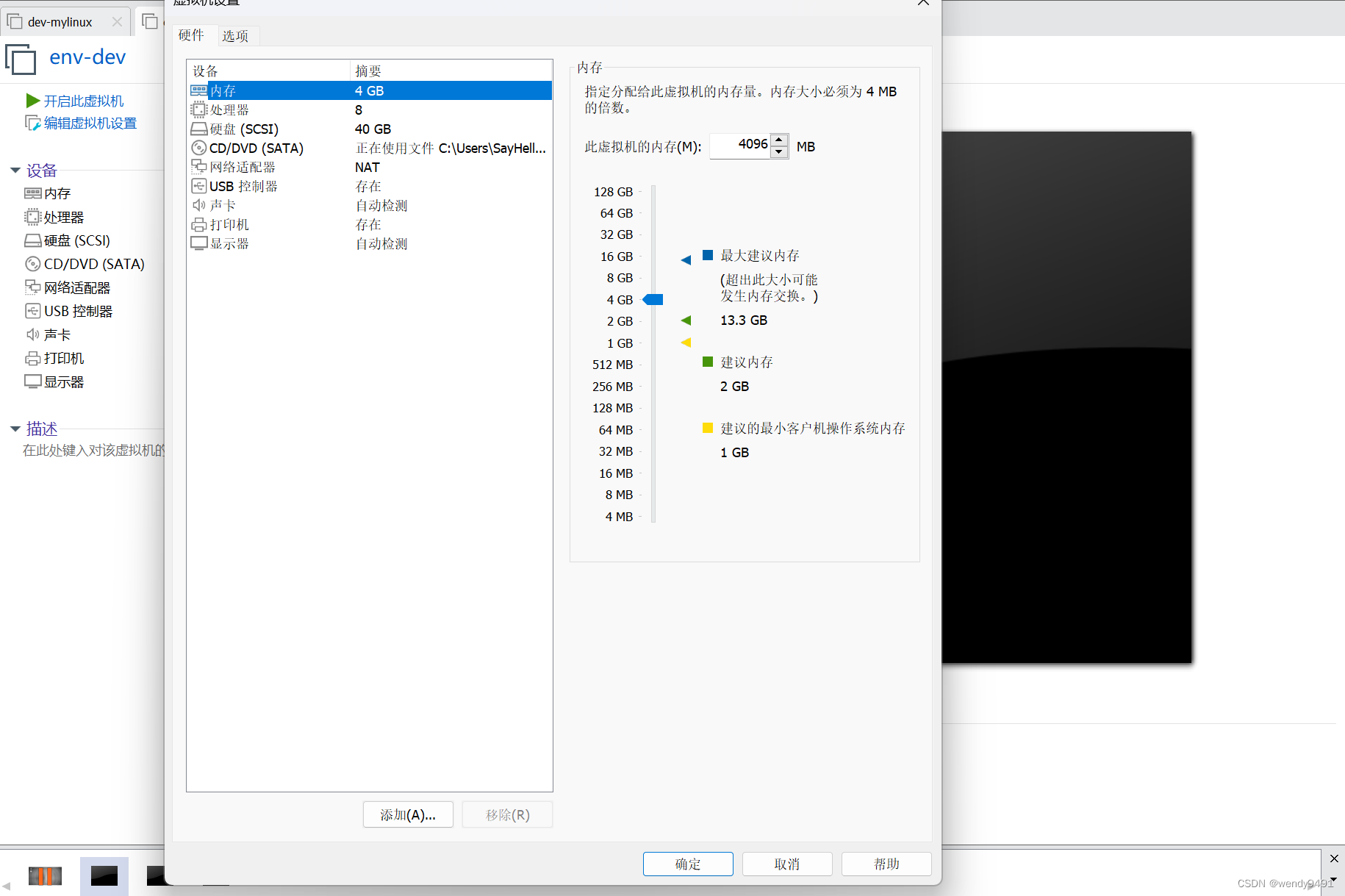The image size is (1345, 896).
Task: Click the memory value field showing 4096
Action: click(x=740, y=146)
